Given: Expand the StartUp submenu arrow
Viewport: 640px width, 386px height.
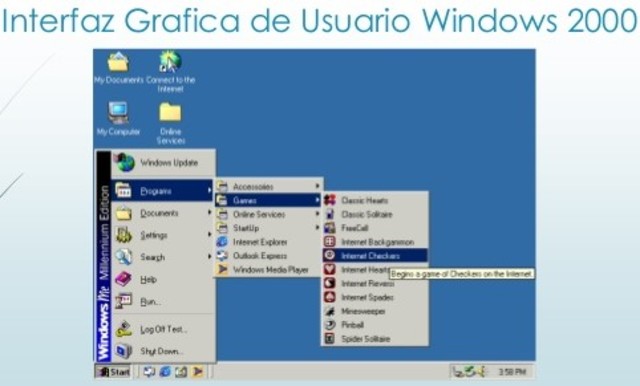Looking at the screenshot, I should point(317,228).
